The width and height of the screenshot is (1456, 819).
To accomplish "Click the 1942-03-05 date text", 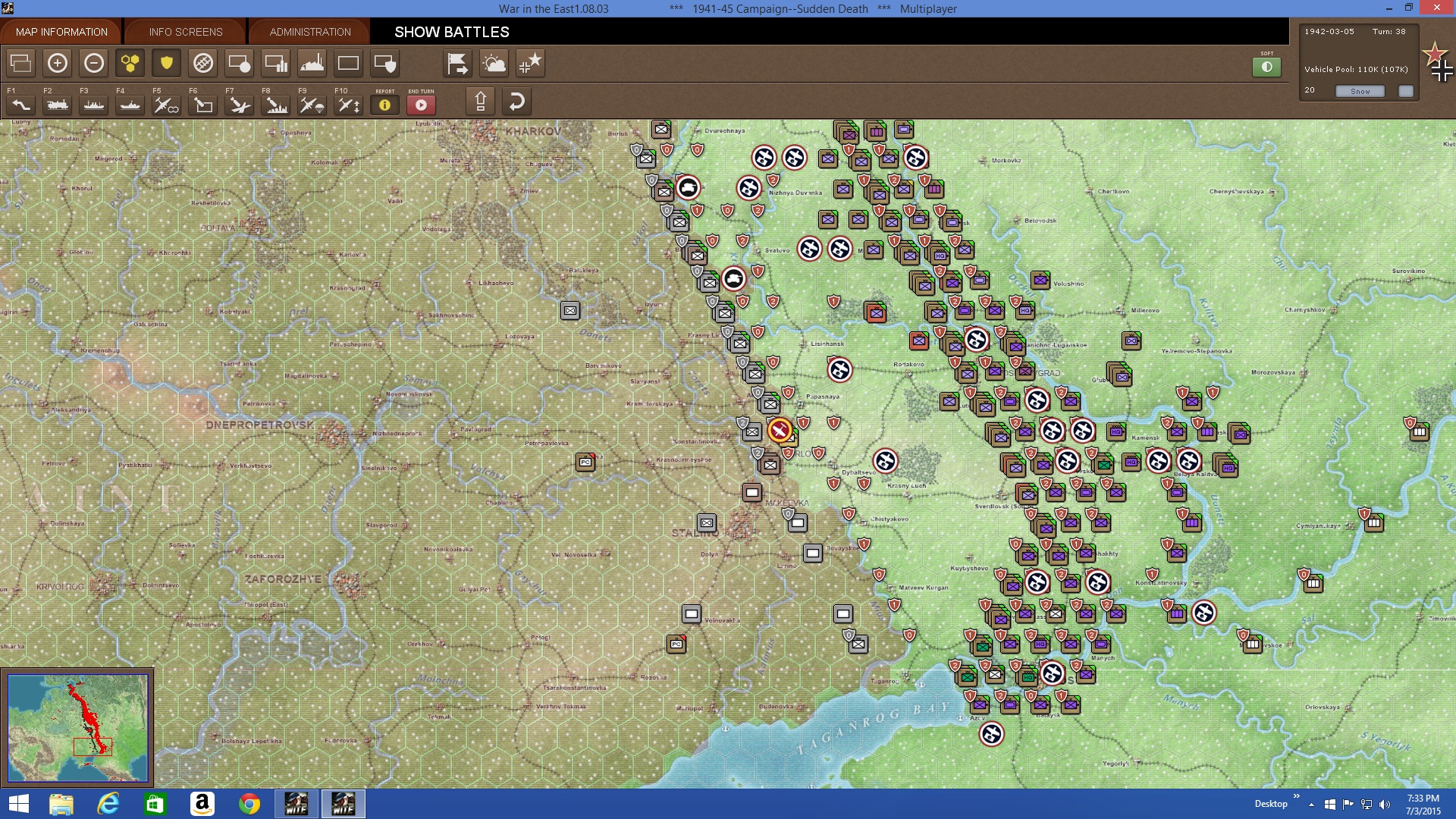I will coord(1329,32).
